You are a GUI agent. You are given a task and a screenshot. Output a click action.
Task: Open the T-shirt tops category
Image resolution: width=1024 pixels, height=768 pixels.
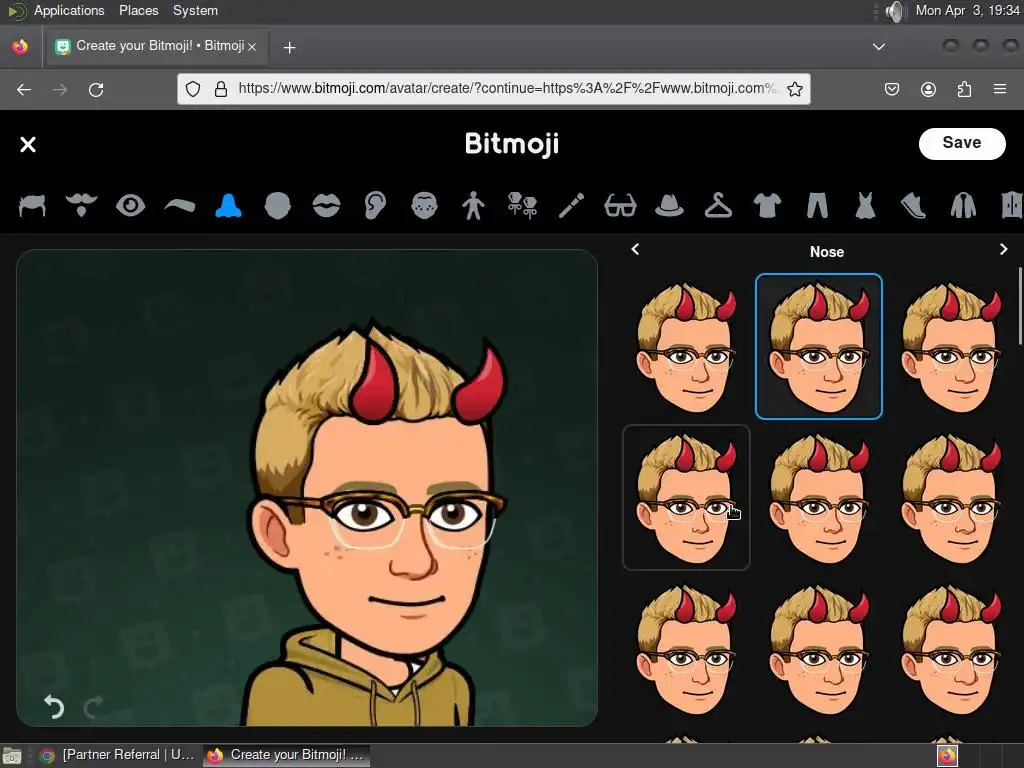pyautogui.click(x=767, y=206)
